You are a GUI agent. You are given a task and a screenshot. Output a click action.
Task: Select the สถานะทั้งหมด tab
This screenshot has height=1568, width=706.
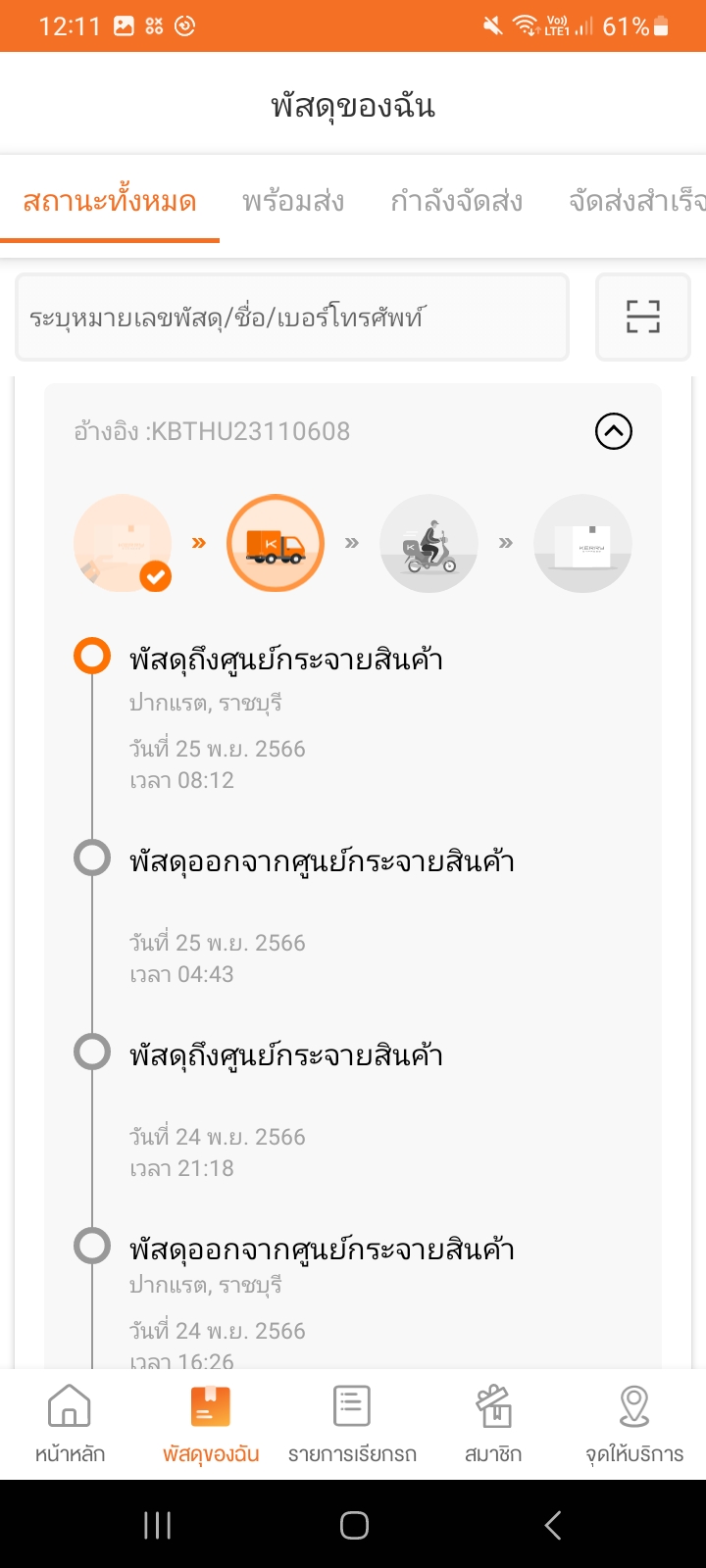pos(110,202)
